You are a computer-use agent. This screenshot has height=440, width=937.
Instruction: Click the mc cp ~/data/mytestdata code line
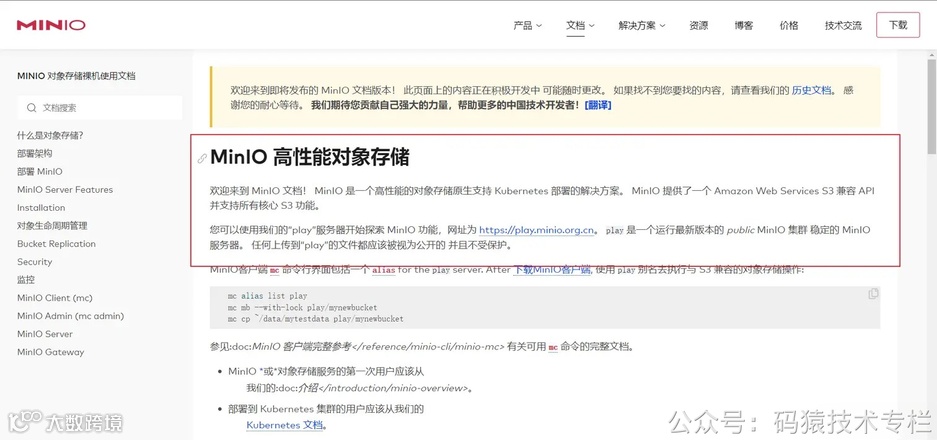coord(316,319)
